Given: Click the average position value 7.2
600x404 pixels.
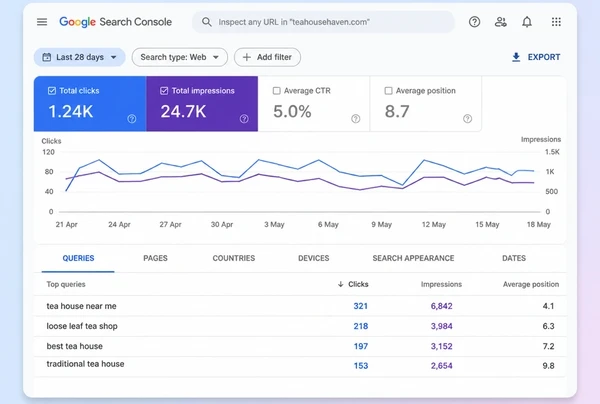Looking at the screenshot, I should point(548,346).
